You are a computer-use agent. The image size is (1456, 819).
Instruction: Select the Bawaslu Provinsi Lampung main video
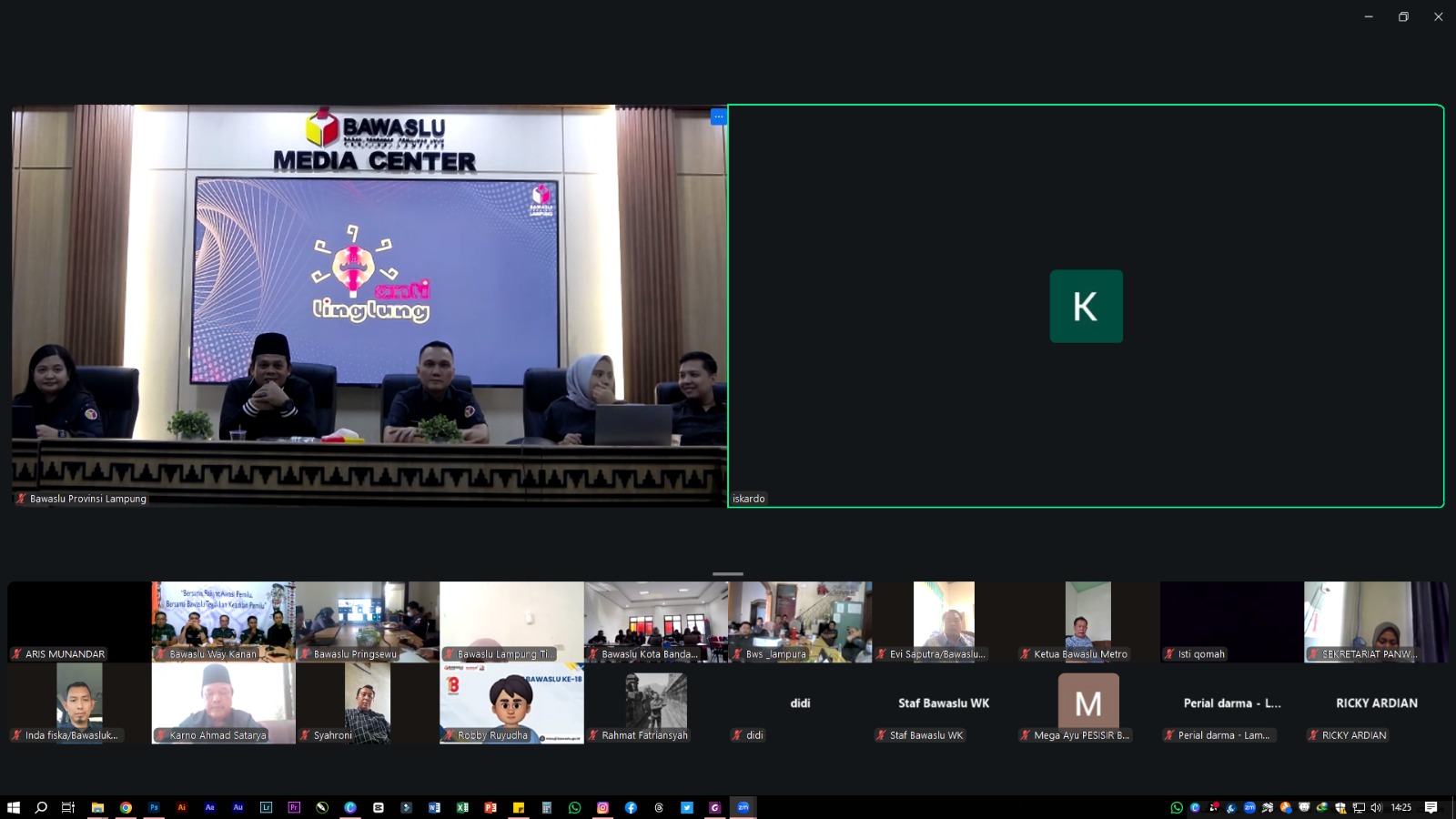tap(369, 306)
